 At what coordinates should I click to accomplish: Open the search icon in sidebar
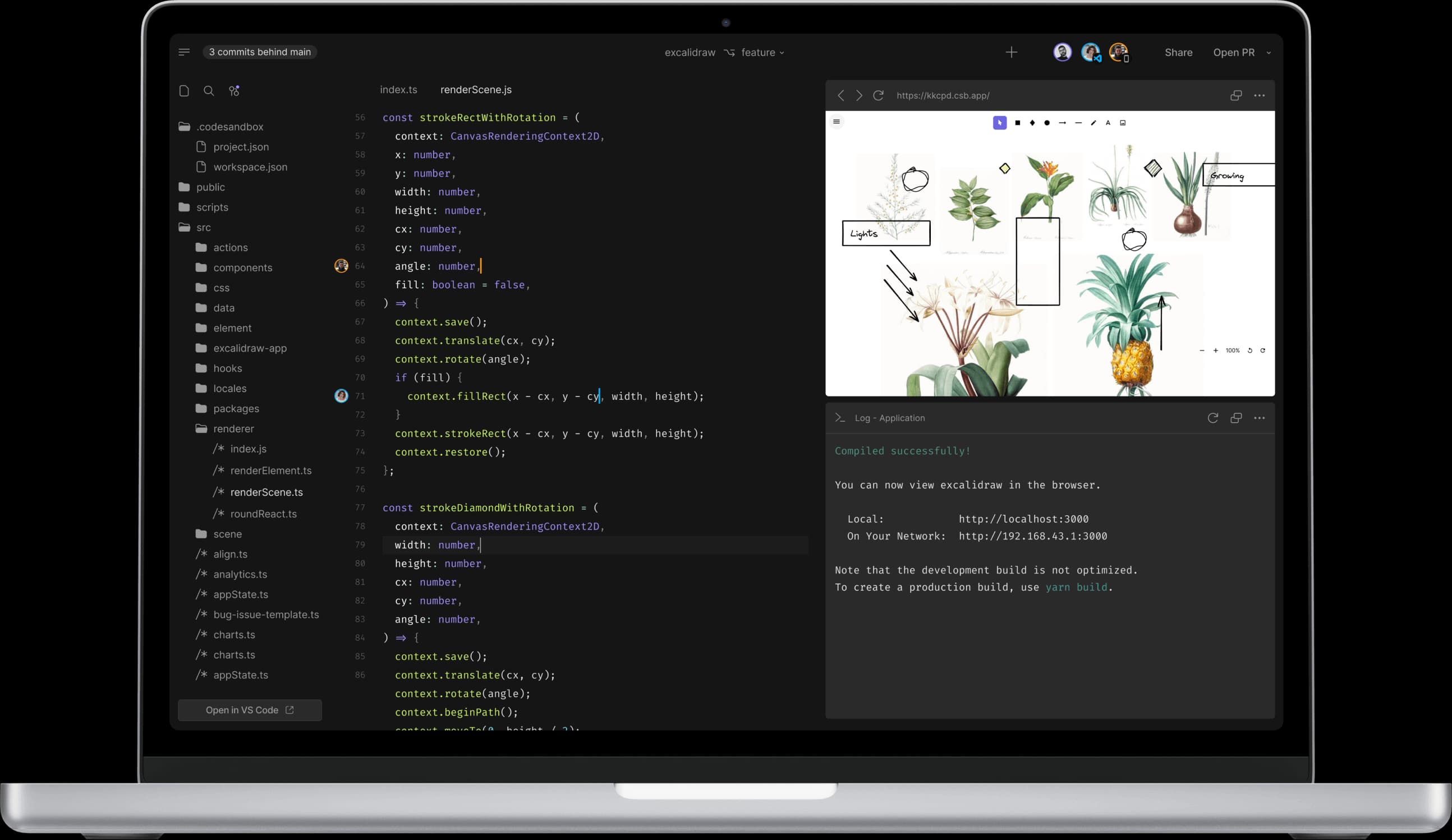click(x=209, y=91)
